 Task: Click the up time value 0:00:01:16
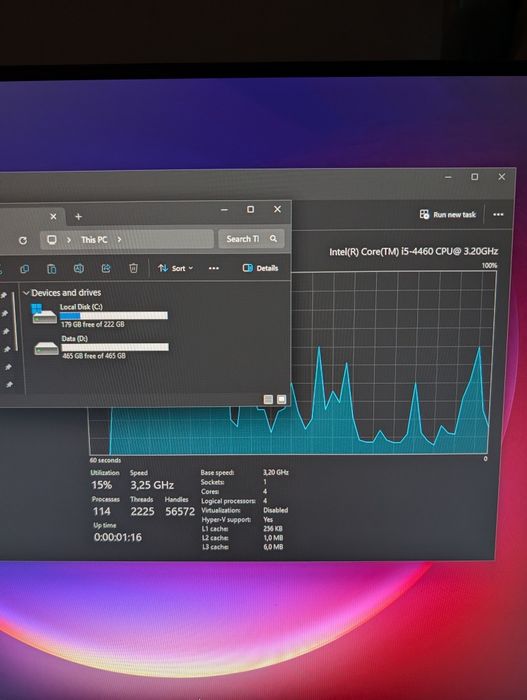(118, 537)
